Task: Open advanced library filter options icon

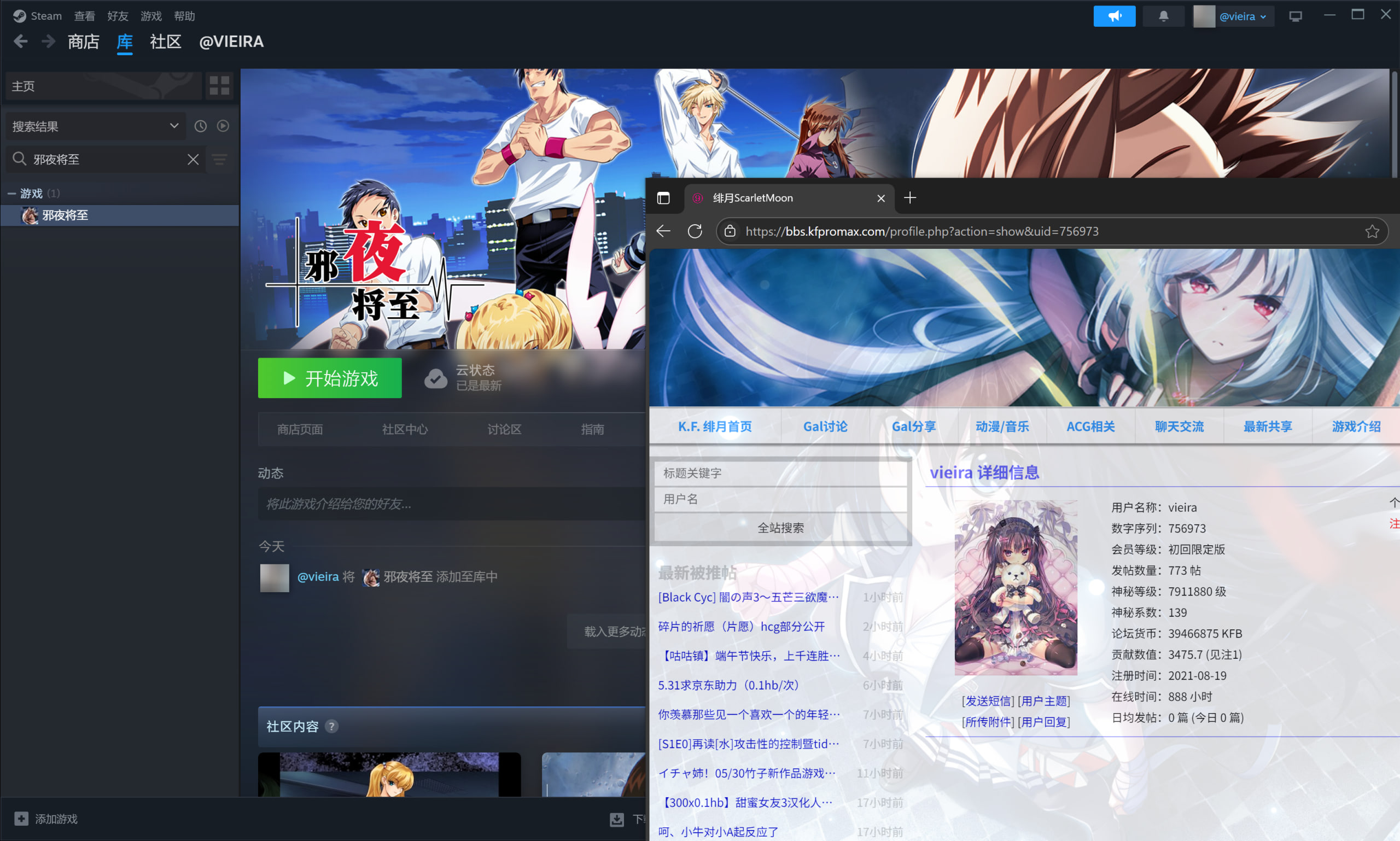Action: coord(220,160)
